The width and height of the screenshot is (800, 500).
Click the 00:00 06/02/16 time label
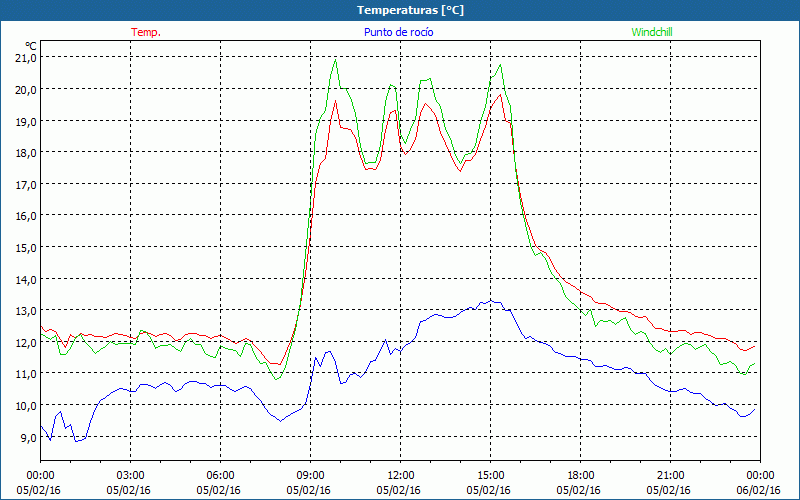click(759, 483)
